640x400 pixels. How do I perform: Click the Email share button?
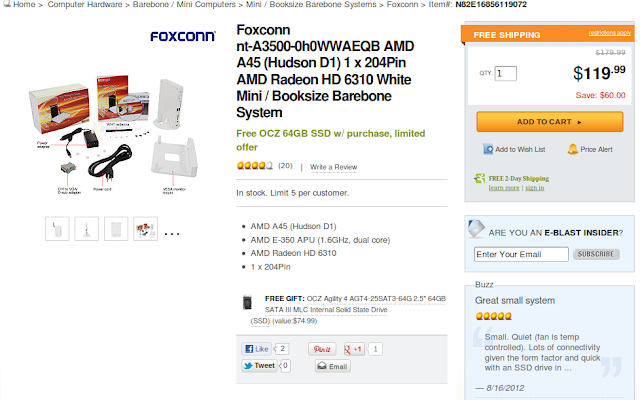point(333,367)
